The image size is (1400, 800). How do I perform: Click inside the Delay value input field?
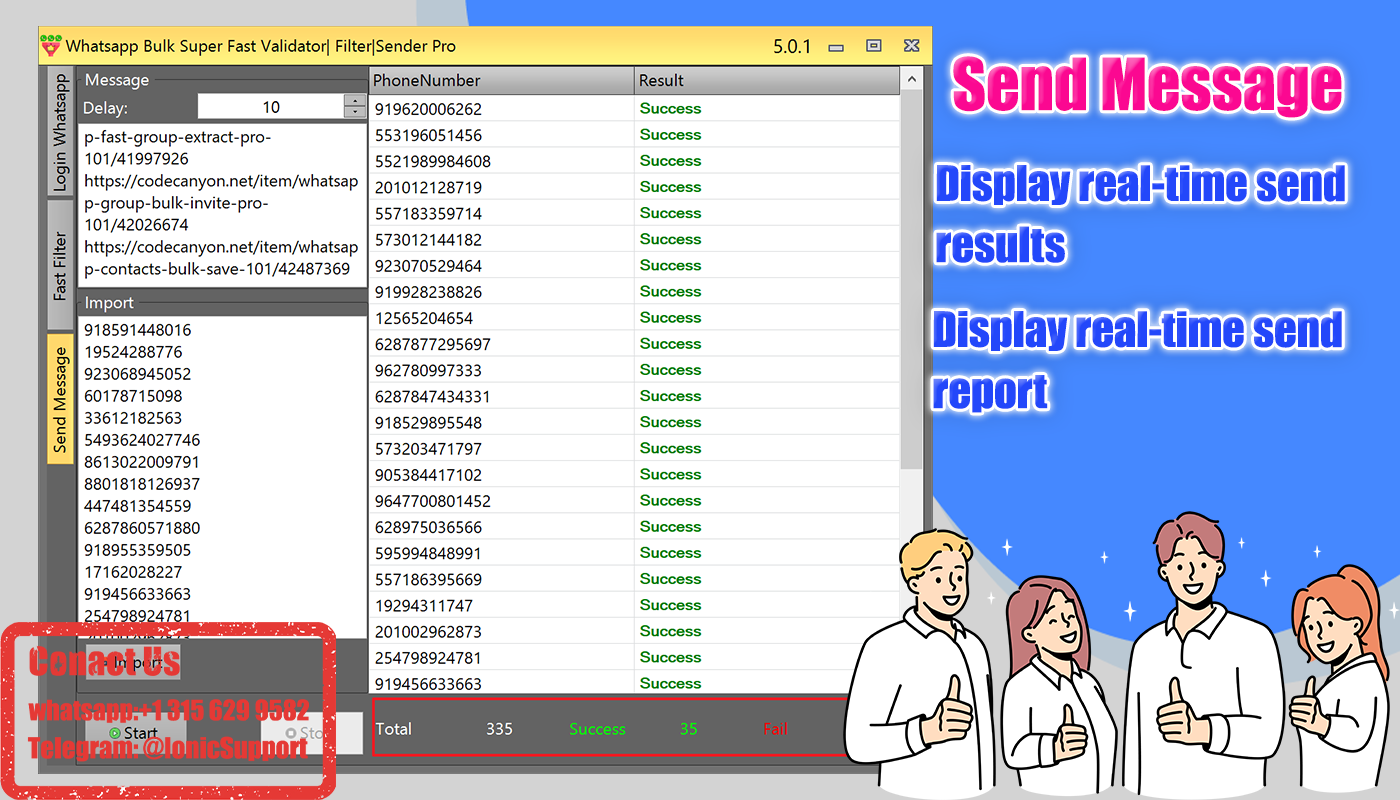click(x=270, y=106)
